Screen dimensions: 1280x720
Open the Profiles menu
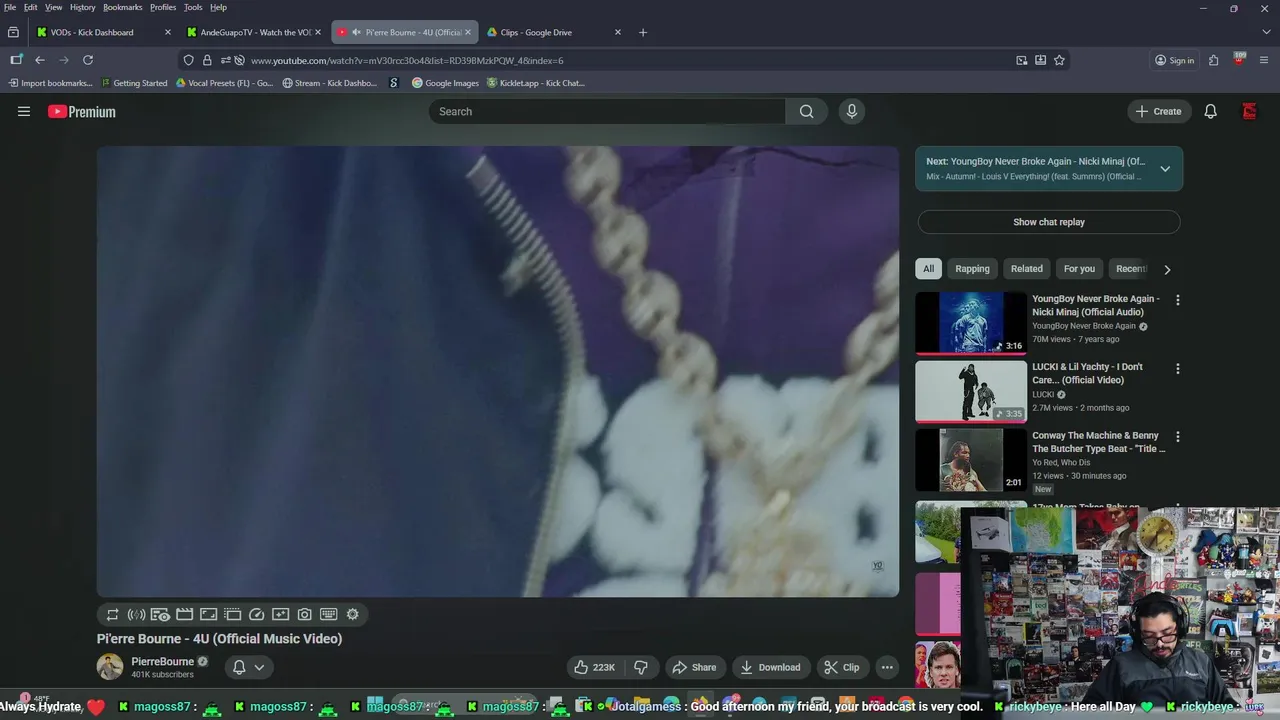click(163, 7)
